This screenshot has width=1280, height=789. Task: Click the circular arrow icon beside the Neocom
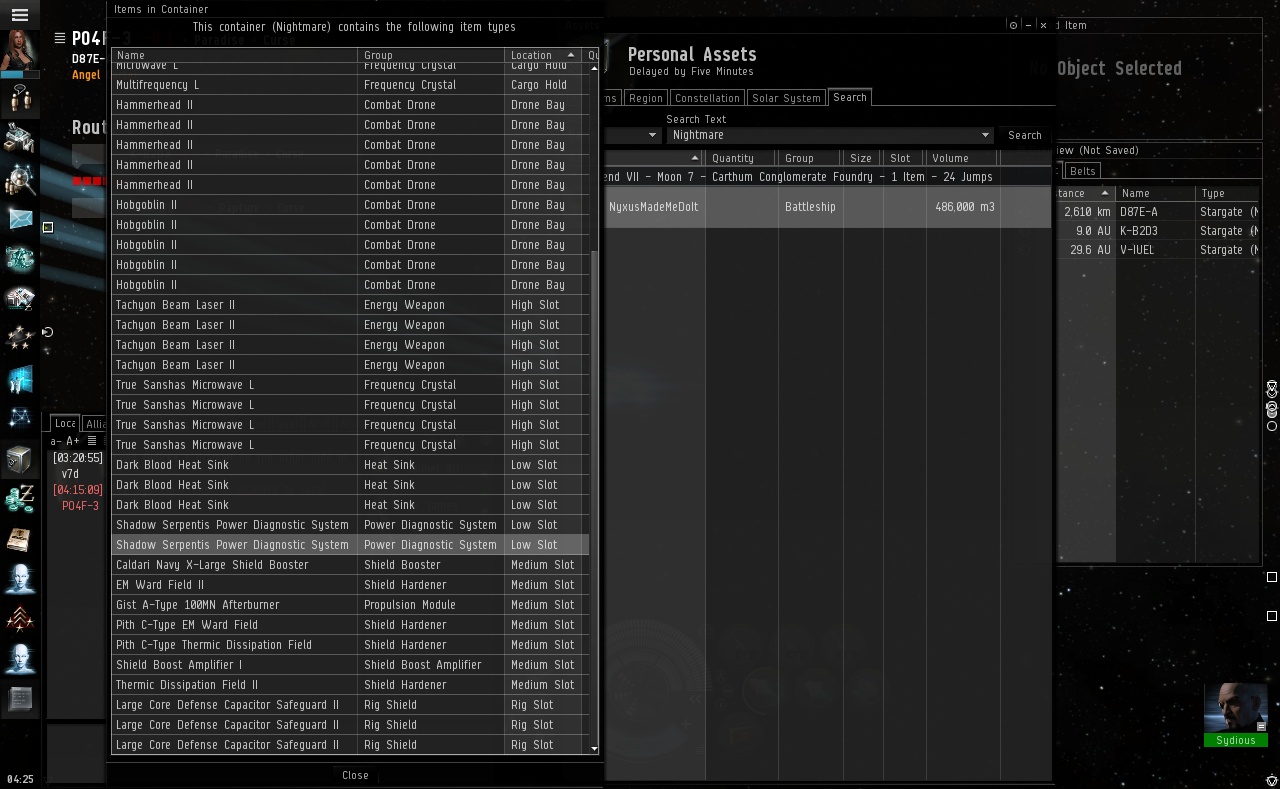[47, 332]
